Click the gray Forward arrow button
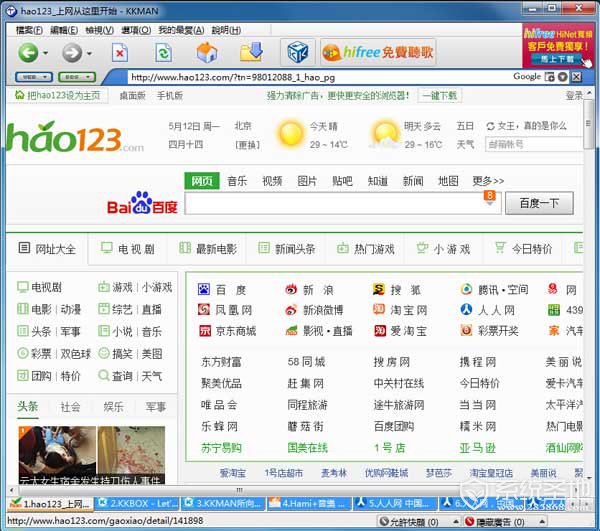The width and height of the screenshot is (600, 531). (72, 52)
